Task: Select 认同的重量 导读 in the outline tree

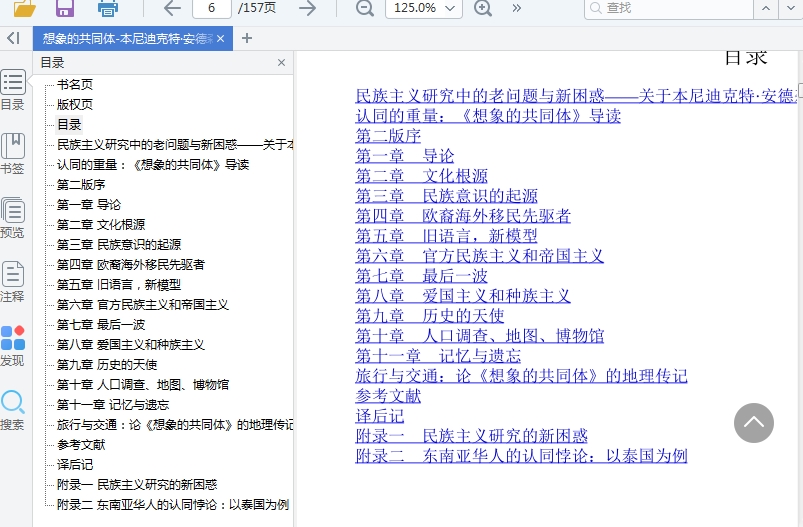Action: click(x=153, y=164)
